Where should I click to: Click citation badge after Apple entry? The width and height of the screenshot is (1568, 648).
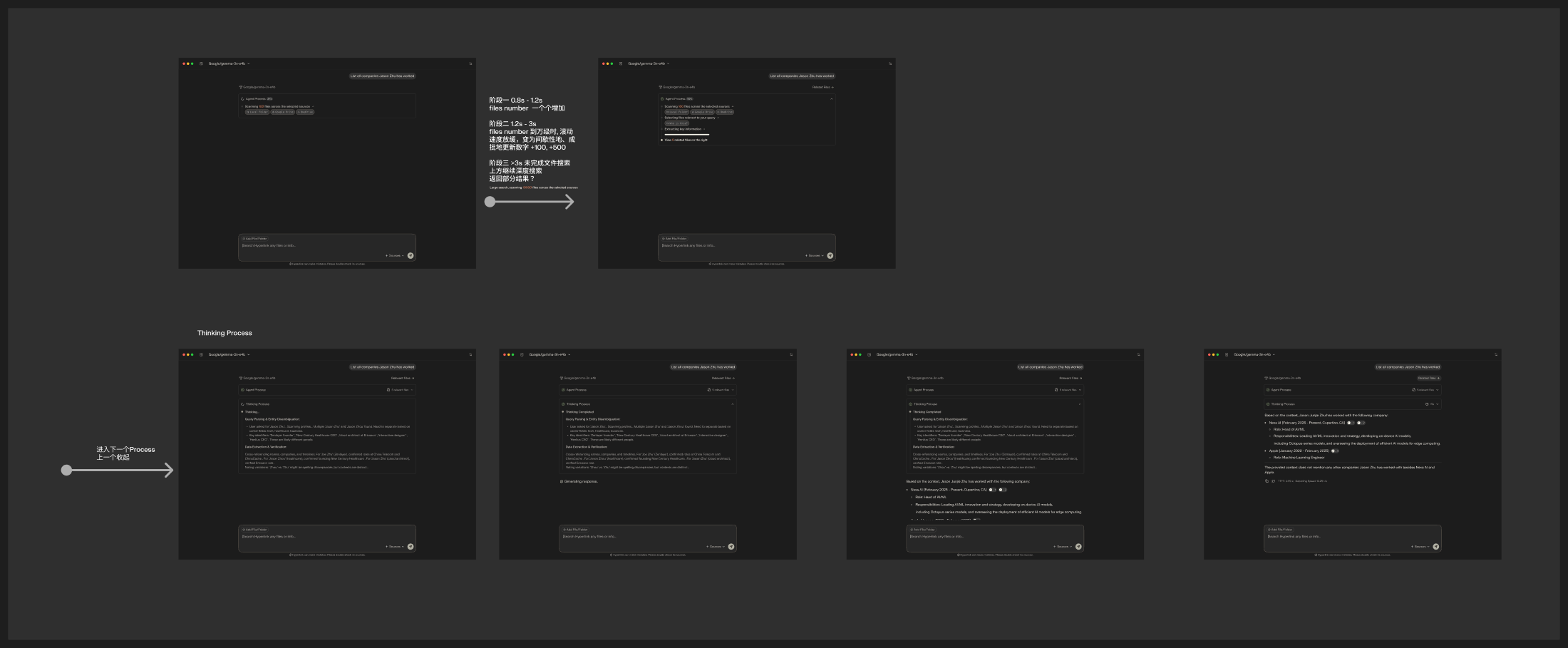[x=1335, y=451]
